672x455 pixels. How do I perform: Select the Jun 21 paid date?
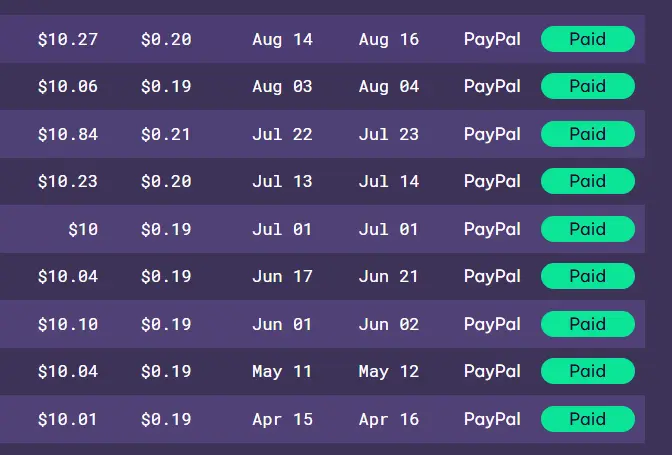(388, 276)
